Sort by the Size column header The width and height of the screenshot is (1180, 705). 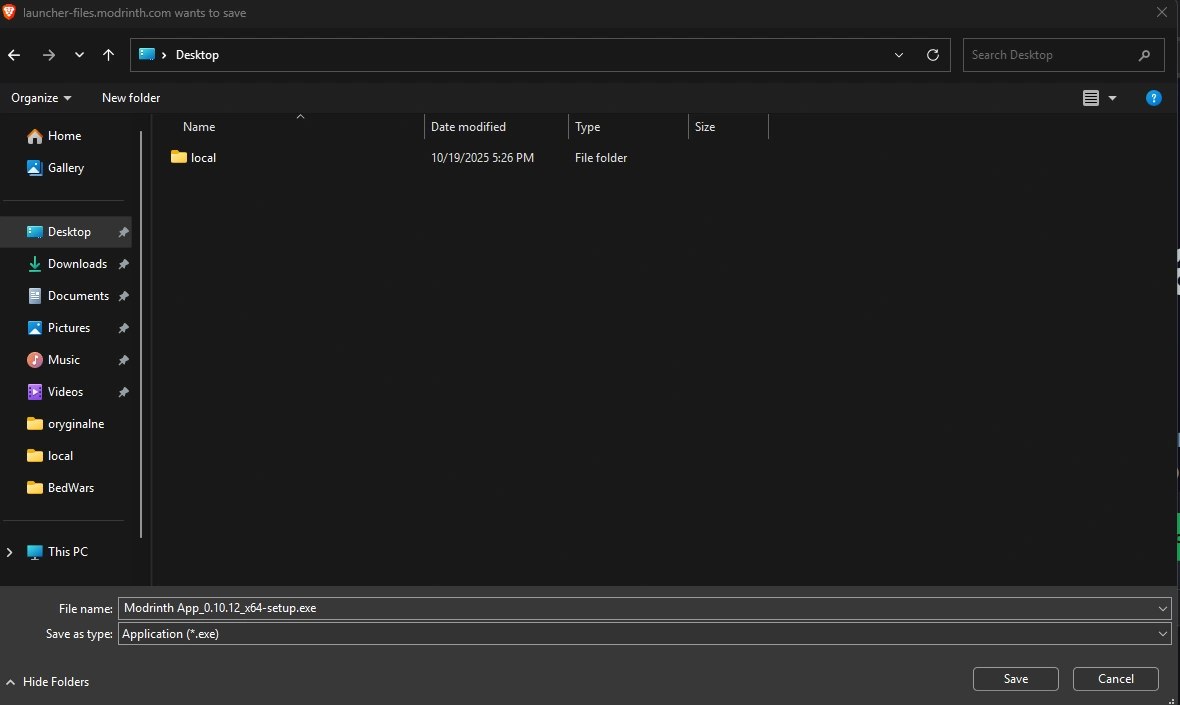coord(705,126)
